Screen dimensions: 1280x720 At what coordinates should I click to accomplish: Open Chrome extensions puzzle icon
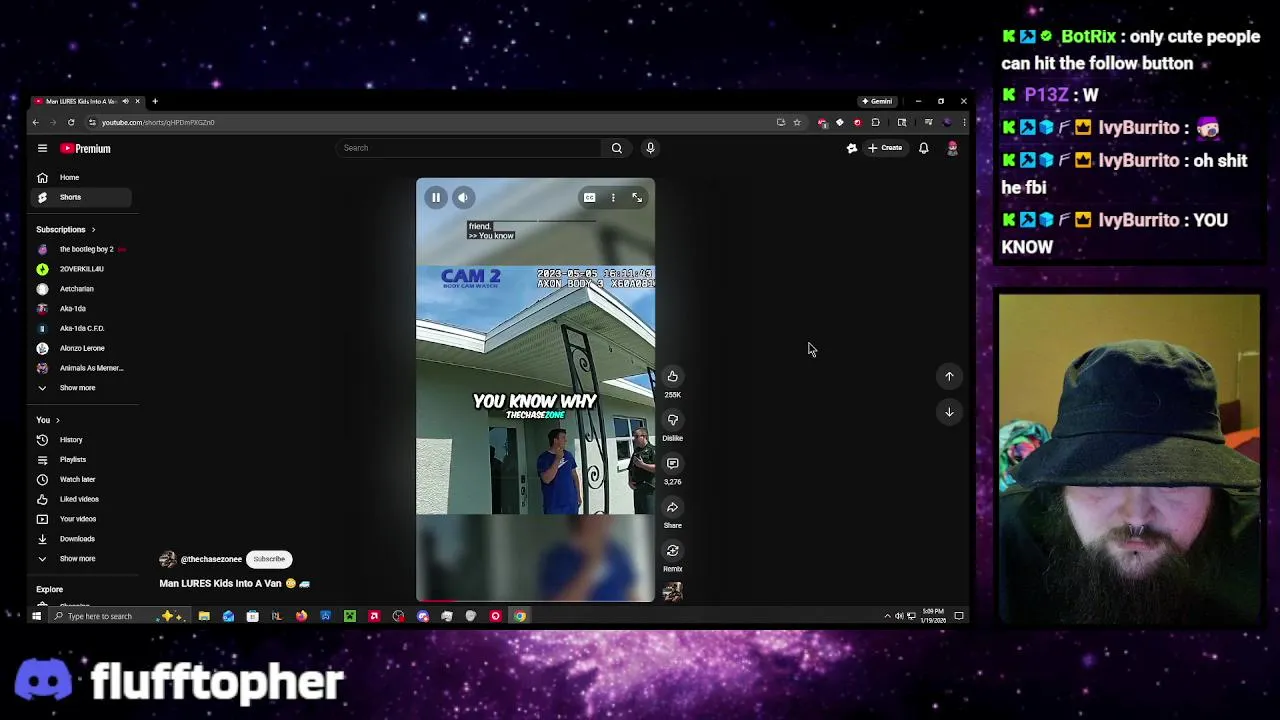[x=876, y=122]
